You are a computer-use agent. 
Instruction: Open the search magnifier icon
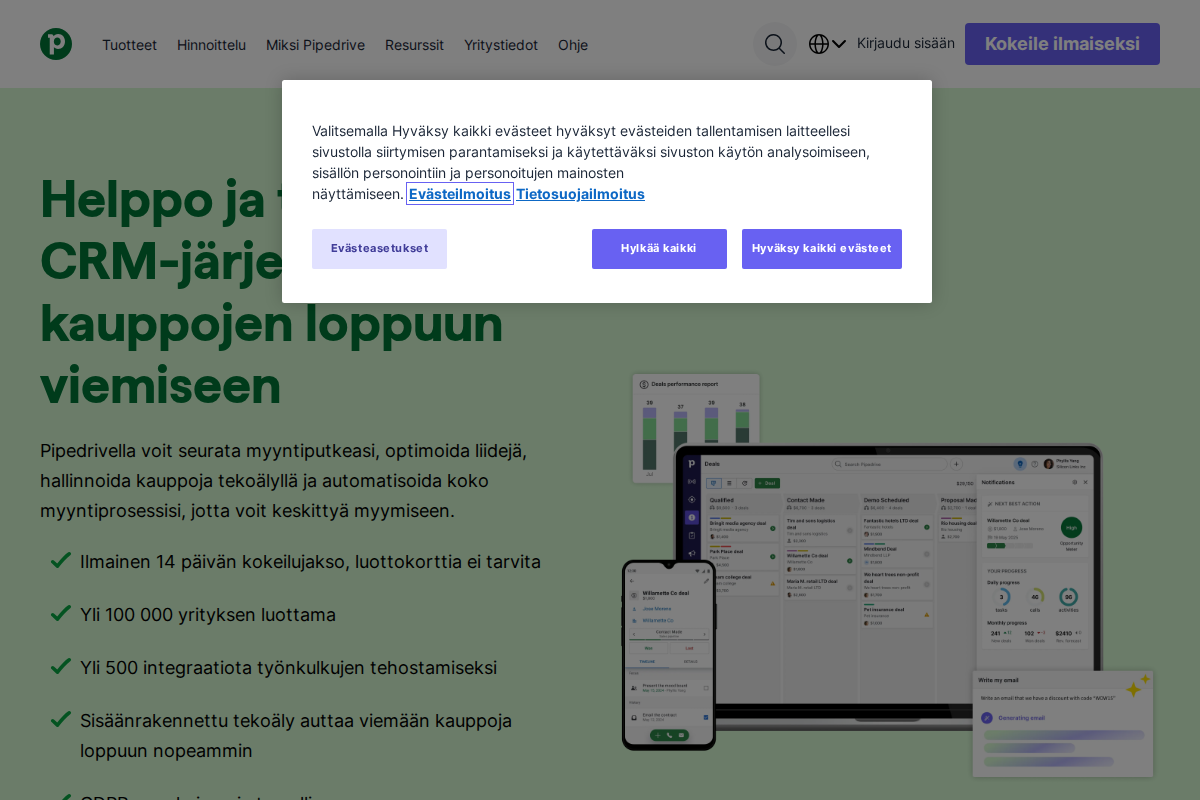coord(774,44)
